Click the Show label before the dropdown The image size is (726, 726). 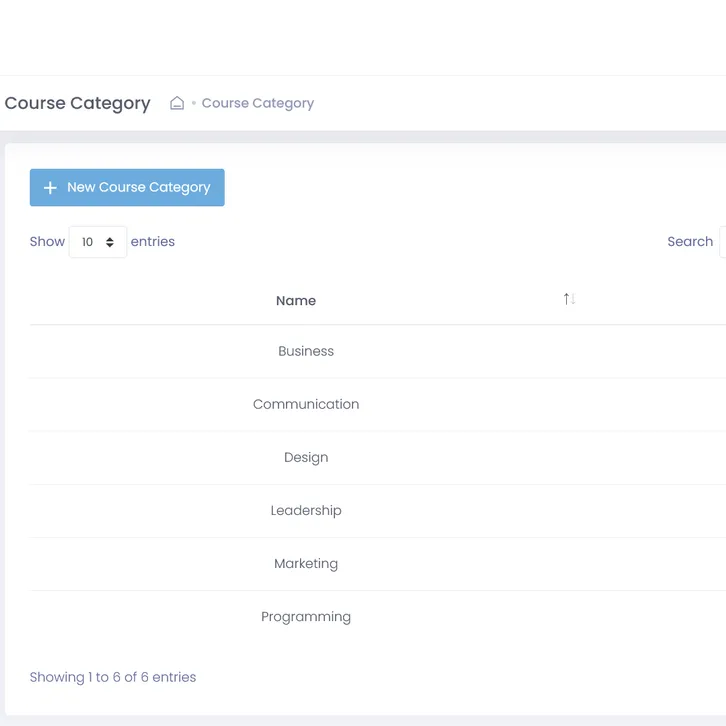tap(47, 242)
